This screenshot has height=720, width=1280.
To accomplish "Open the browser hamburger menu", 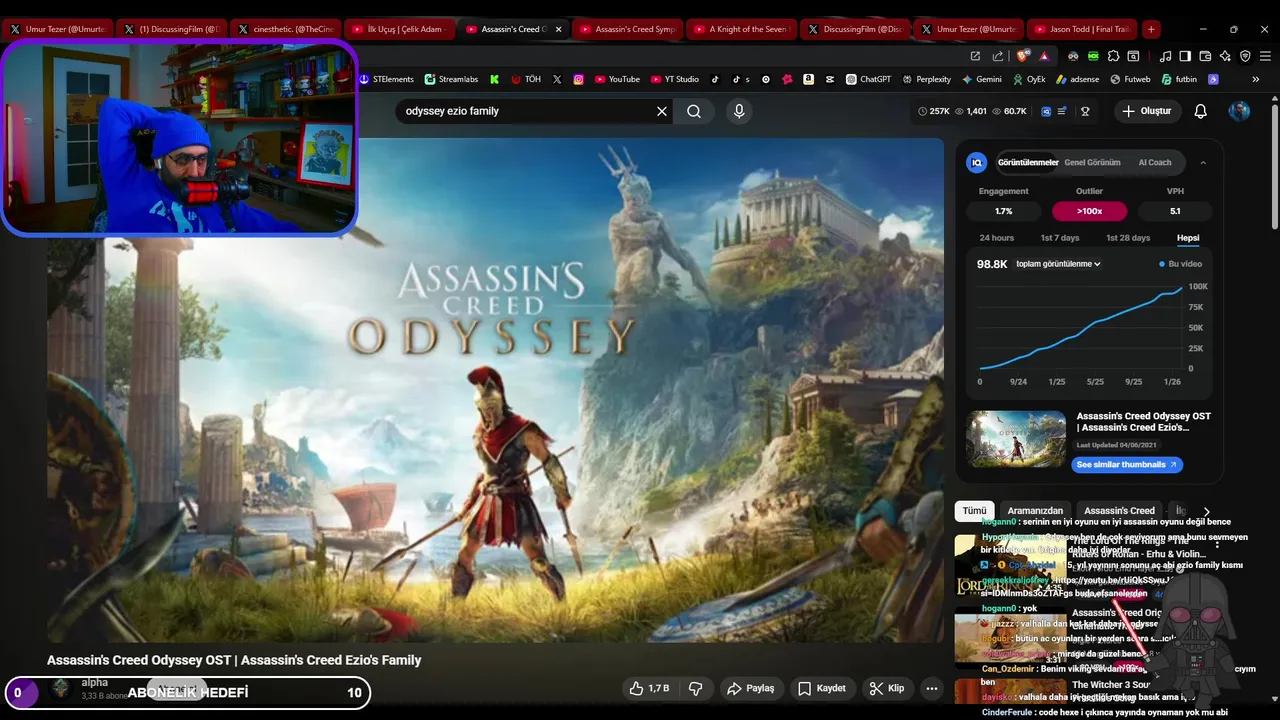I will (1264, 56).
